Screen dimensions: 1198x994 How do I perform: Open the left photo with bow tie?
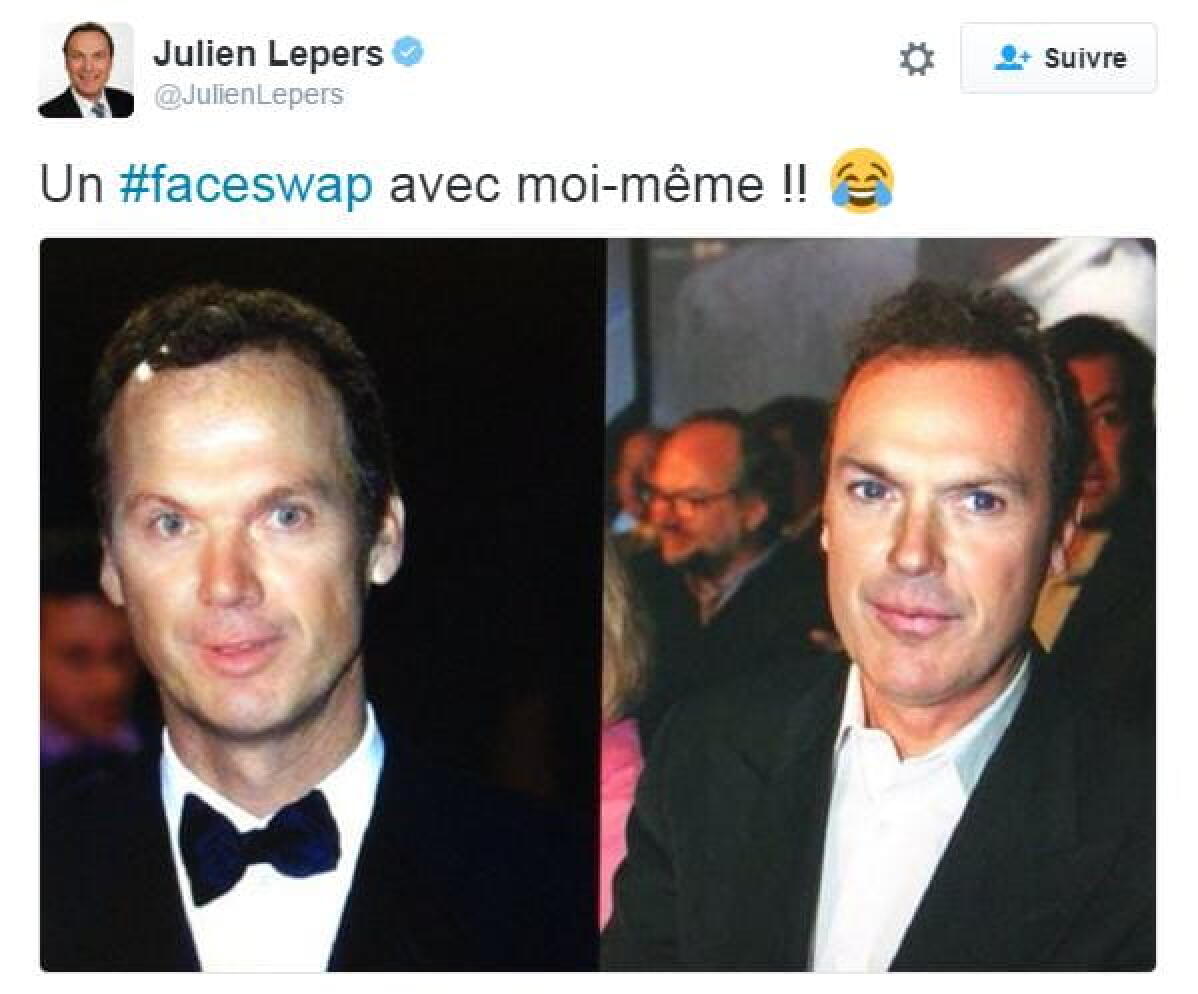coord(319,604)
